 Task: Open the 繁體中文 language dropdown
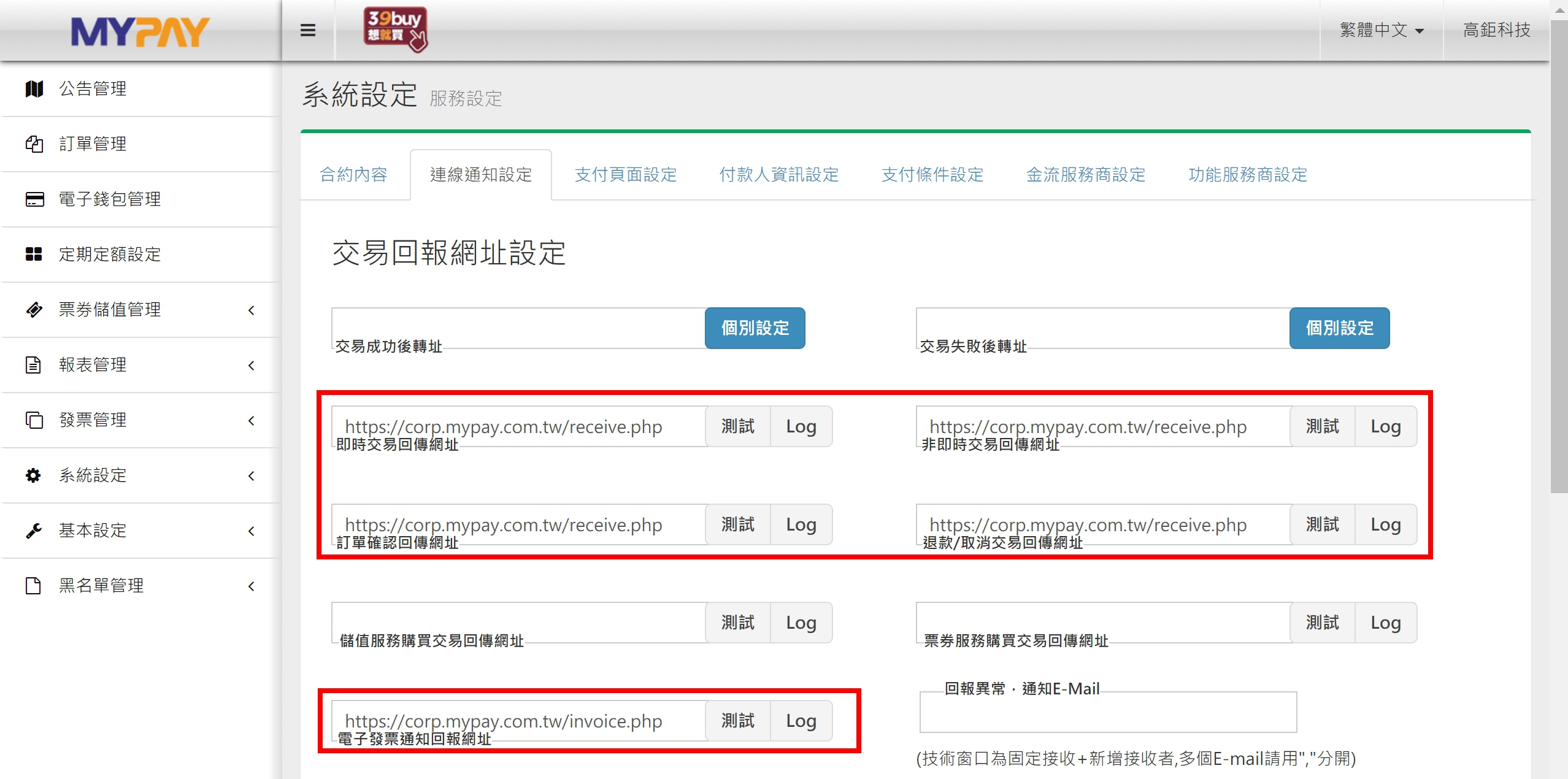tap(1381, 30)
